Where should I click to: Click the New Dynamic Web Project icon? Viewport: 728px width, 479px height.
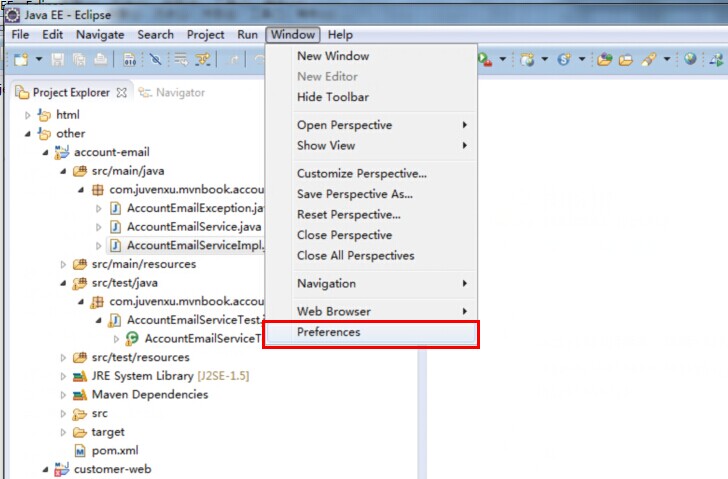pyautogui.click(x=527, y=59)
